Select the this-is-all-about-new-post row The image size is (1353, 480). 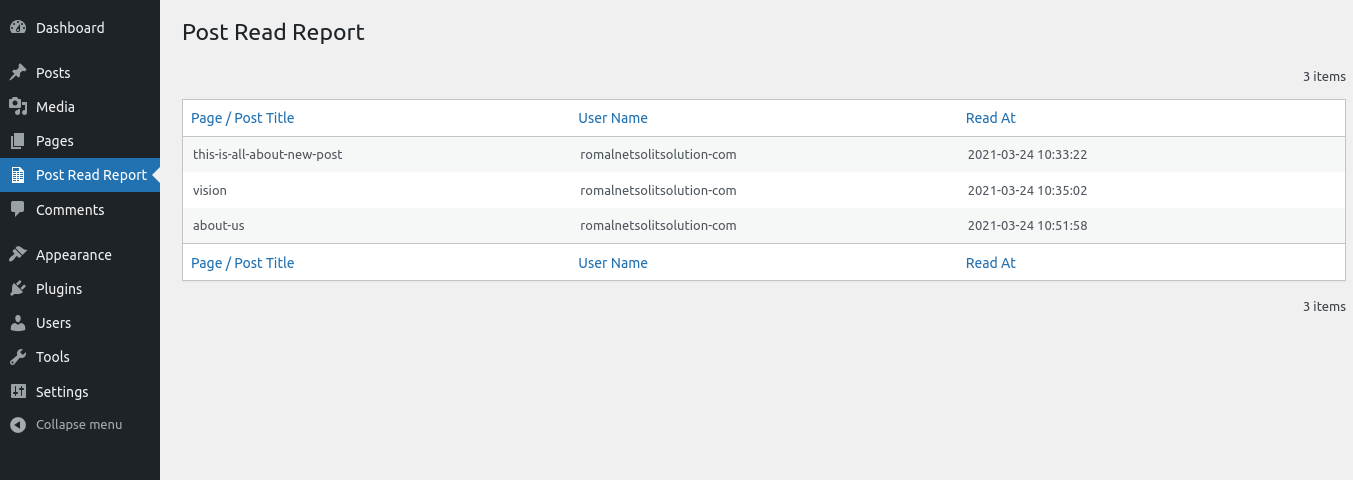click(x=268, y=155)
